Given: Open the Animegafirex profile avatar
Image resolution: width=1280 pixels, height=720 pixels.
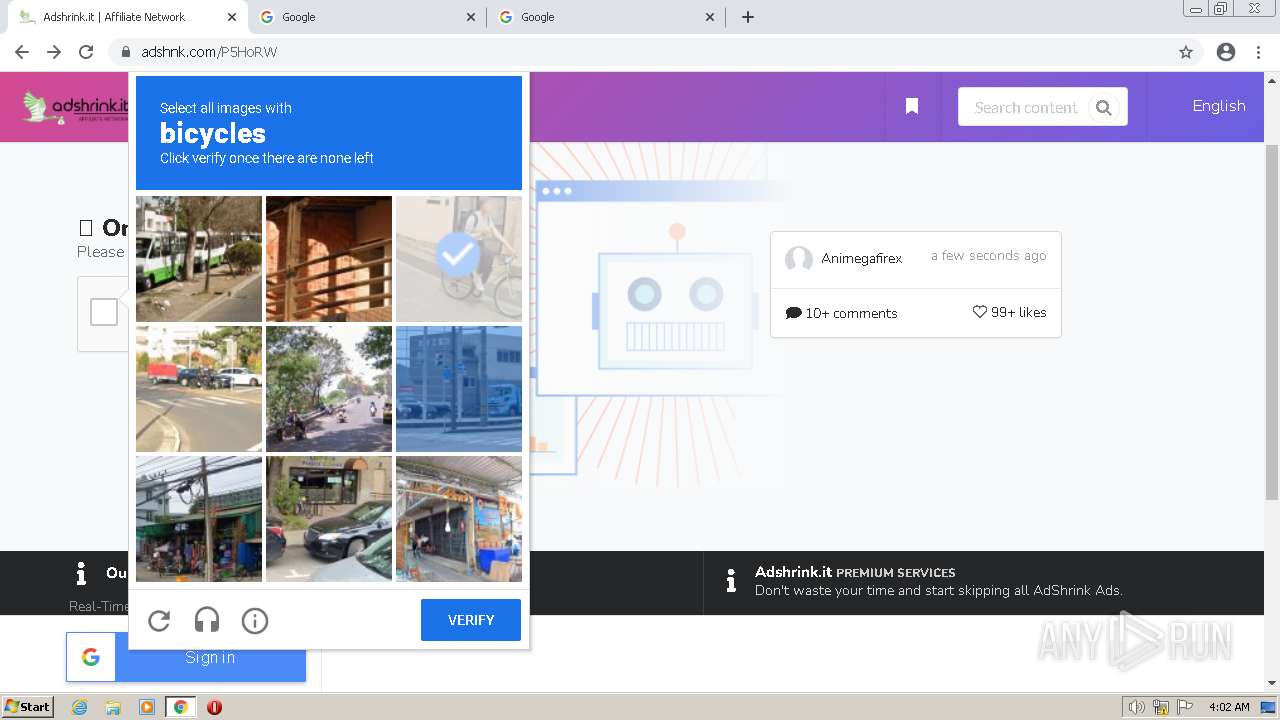Looking at the screenshot, I should 798,259.
